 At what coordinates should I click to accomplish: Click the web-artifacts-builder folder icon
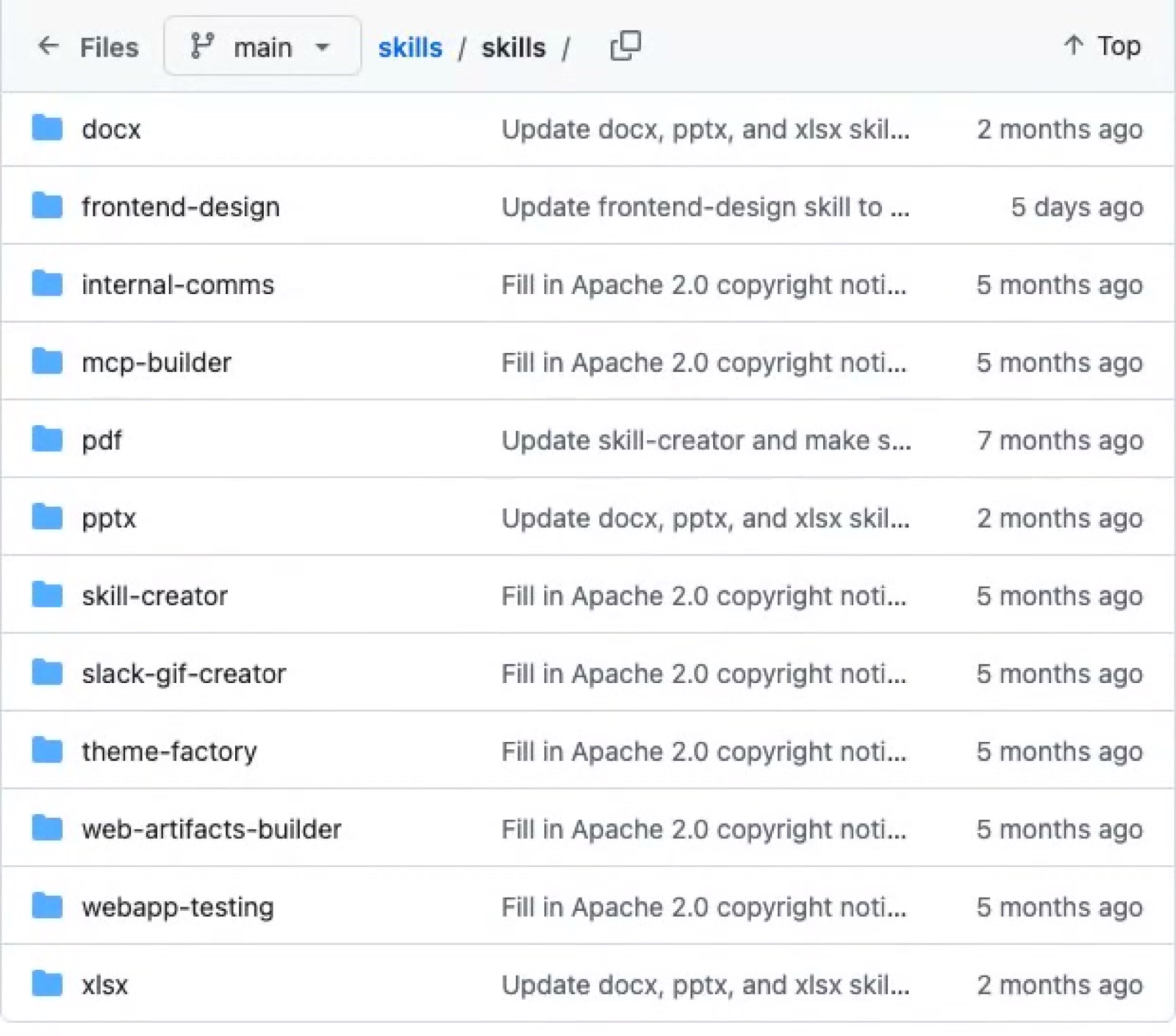47,829
